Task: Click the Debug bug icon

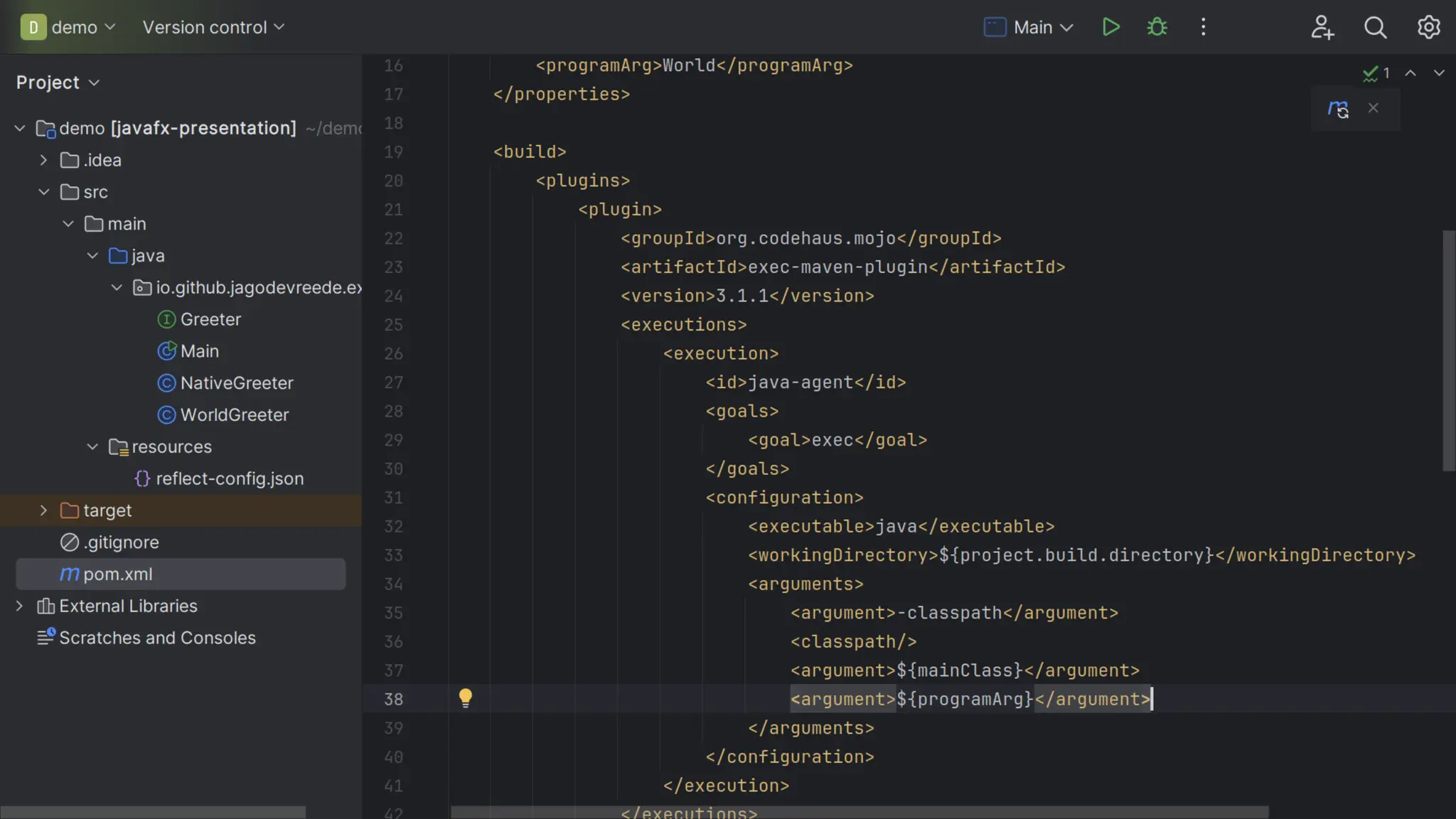Action: tap(1157, 27)
